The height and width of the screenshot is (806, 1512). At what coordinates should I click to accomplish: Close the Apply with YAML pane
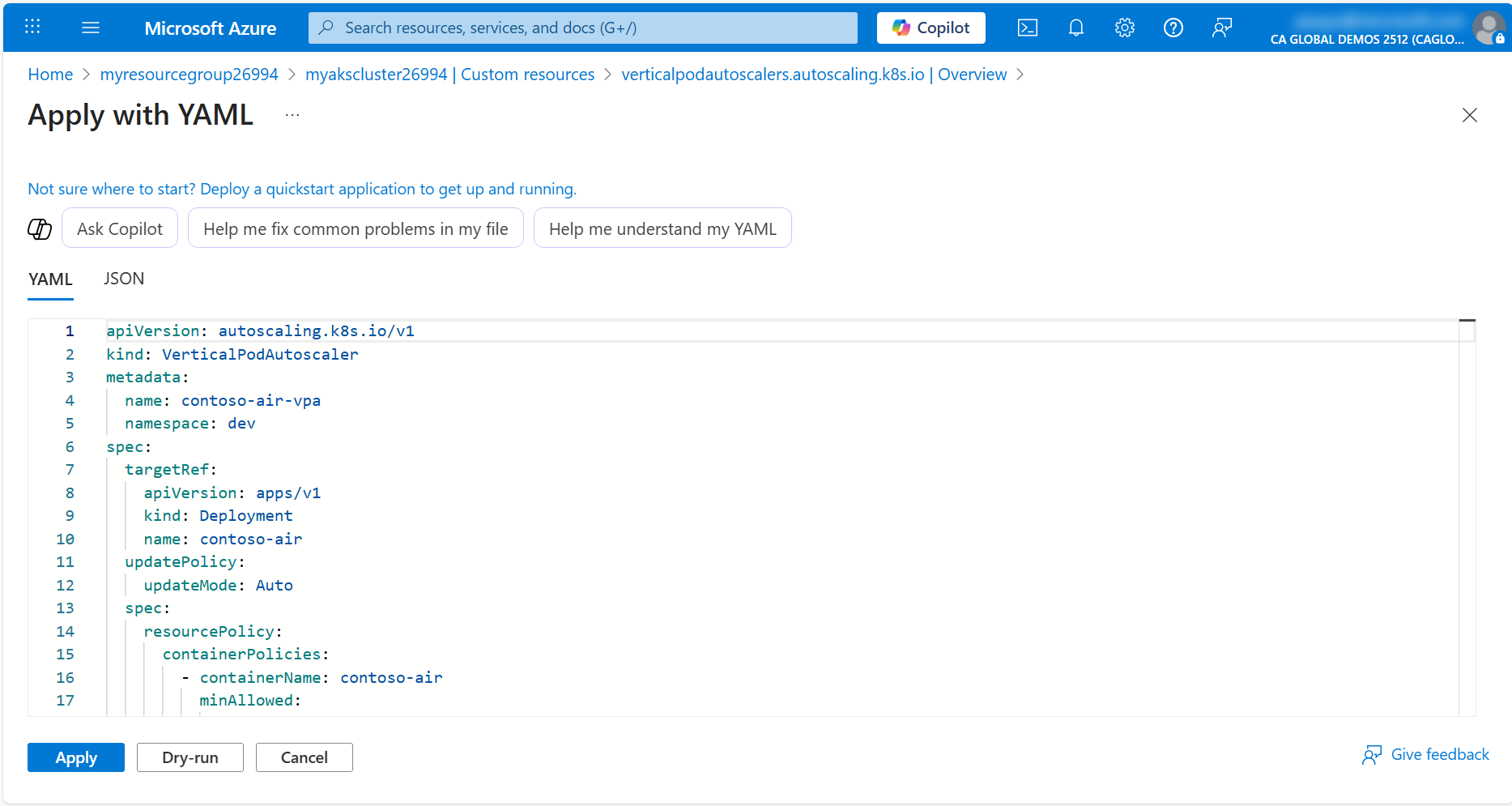[x=1469, y=115]
